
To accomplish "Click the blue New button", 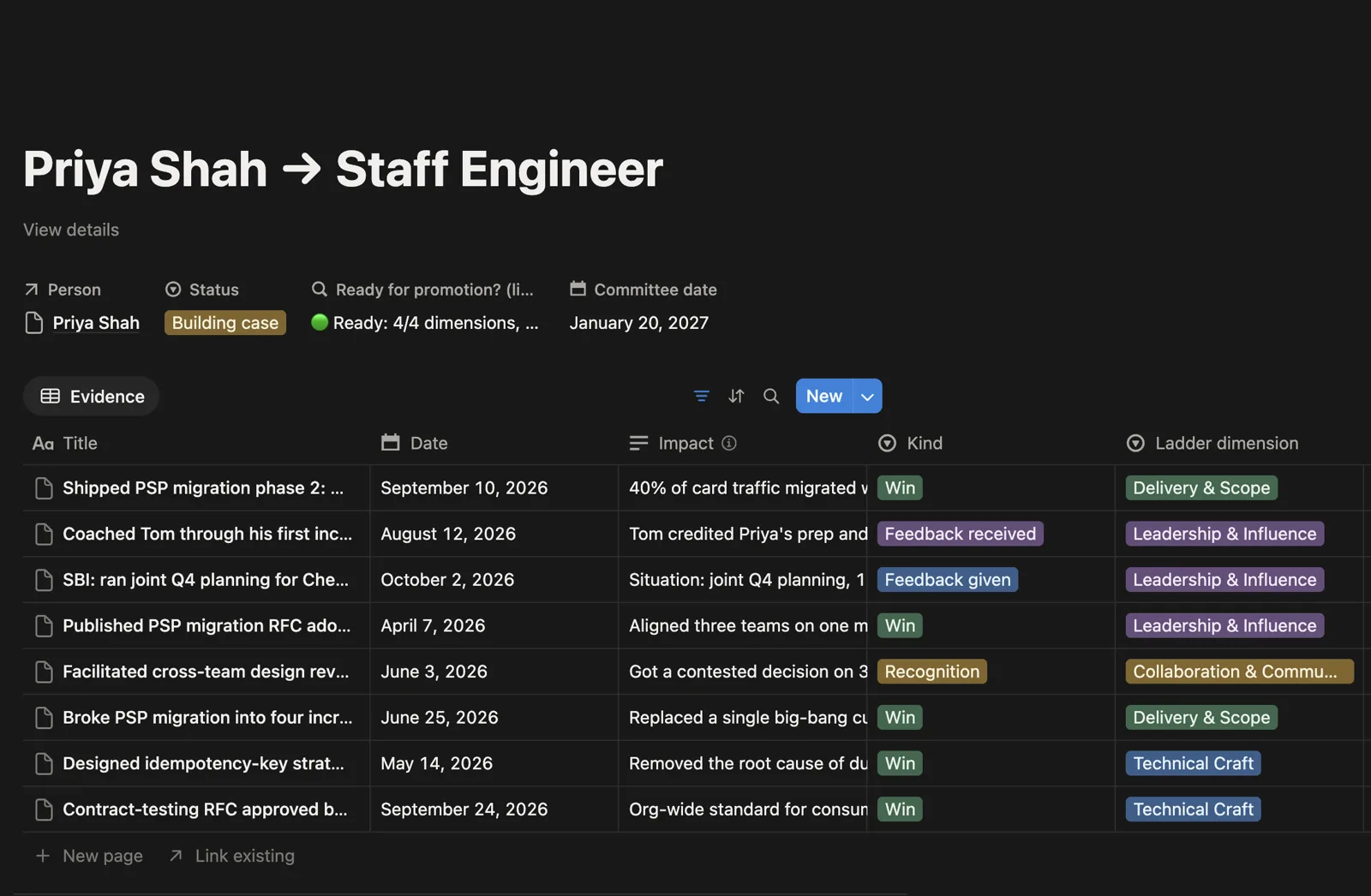I will coord(824,396).
